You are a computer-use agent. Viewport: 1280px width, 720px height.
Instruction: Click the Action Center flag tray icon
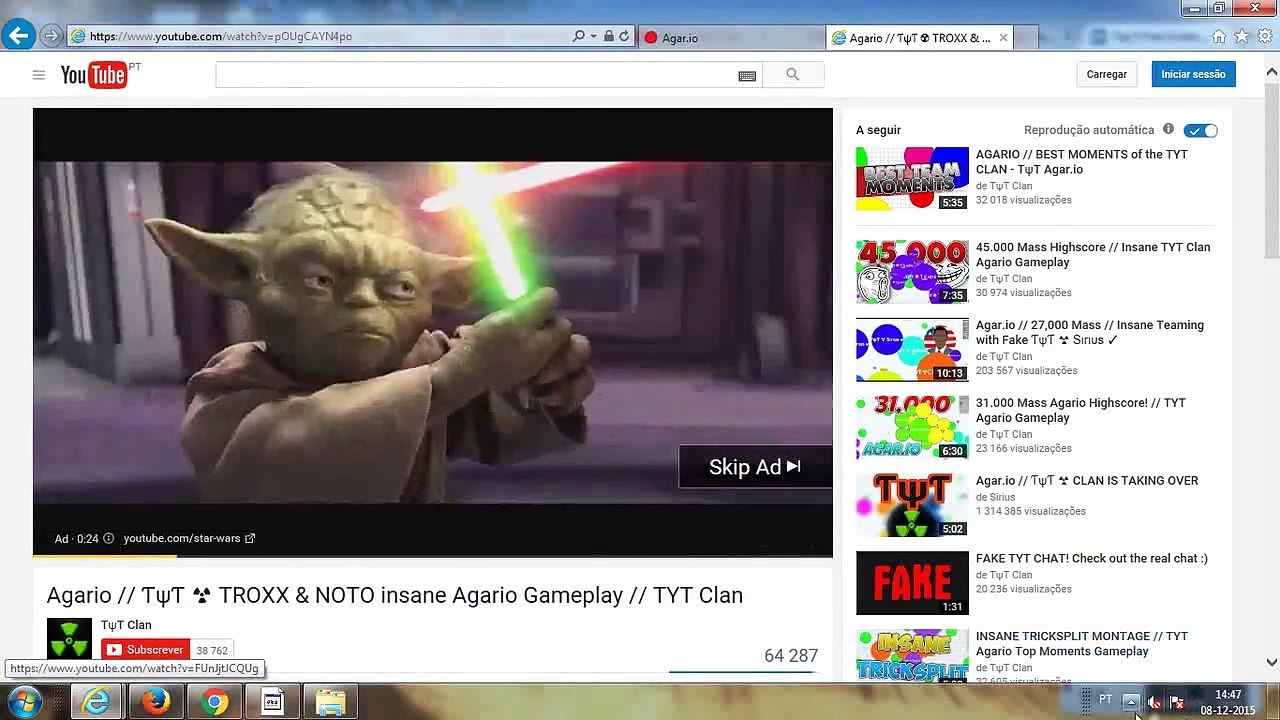[1177, 702]
